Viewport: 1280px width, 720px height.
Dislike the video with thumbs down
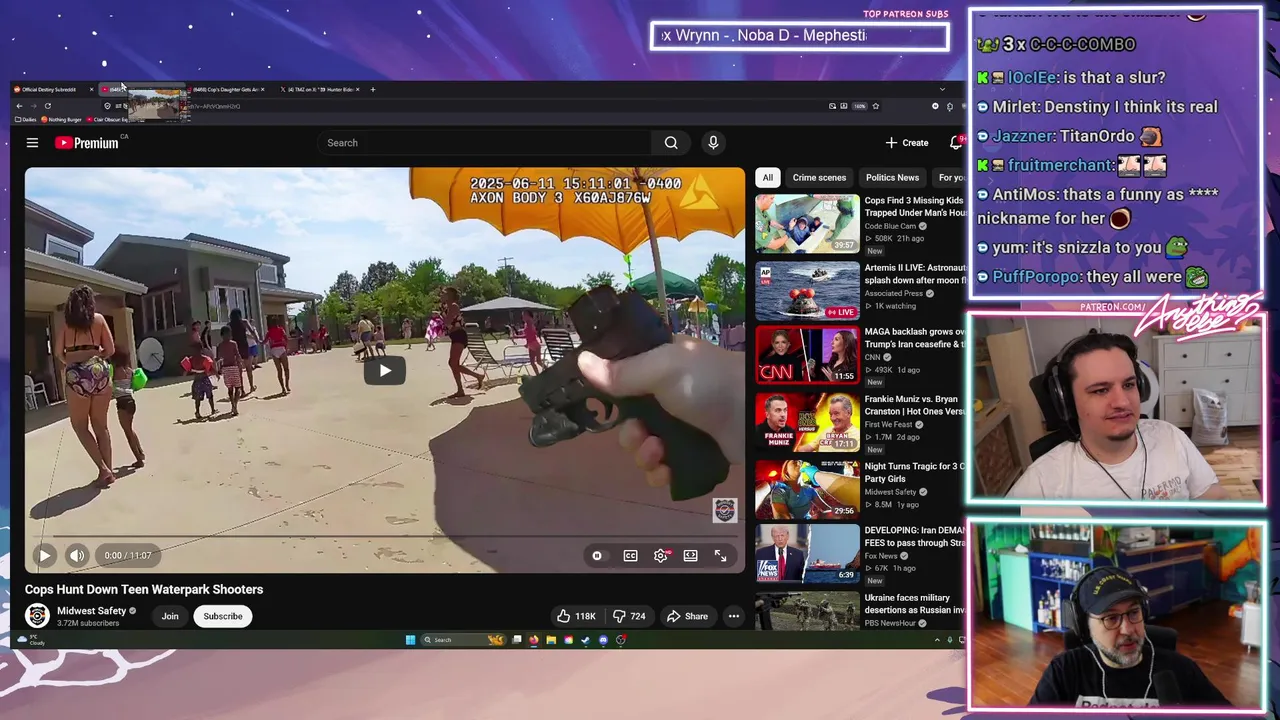(629, 616)
